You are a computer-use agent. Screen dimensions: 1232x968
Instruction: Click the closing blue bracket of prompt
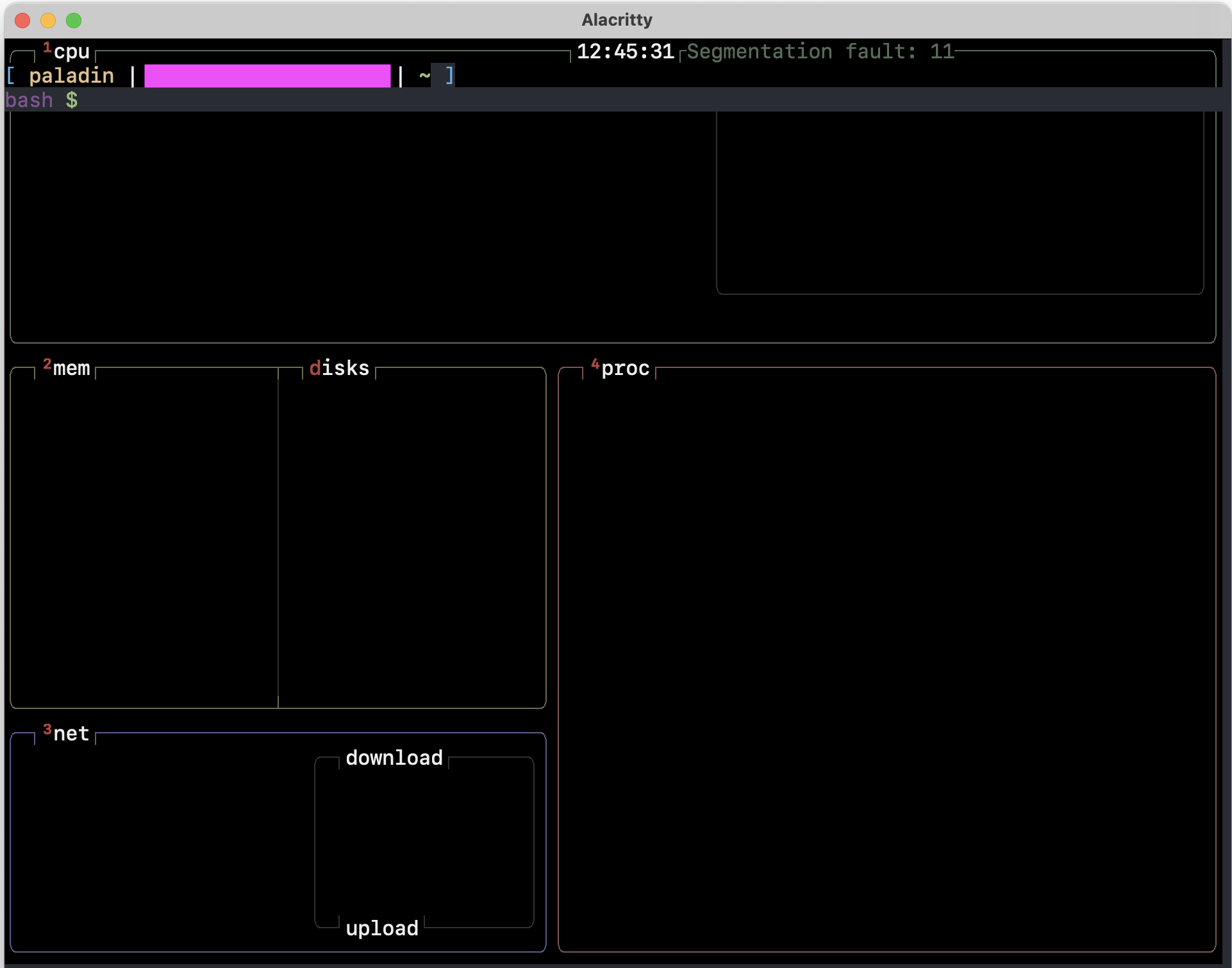449,76
